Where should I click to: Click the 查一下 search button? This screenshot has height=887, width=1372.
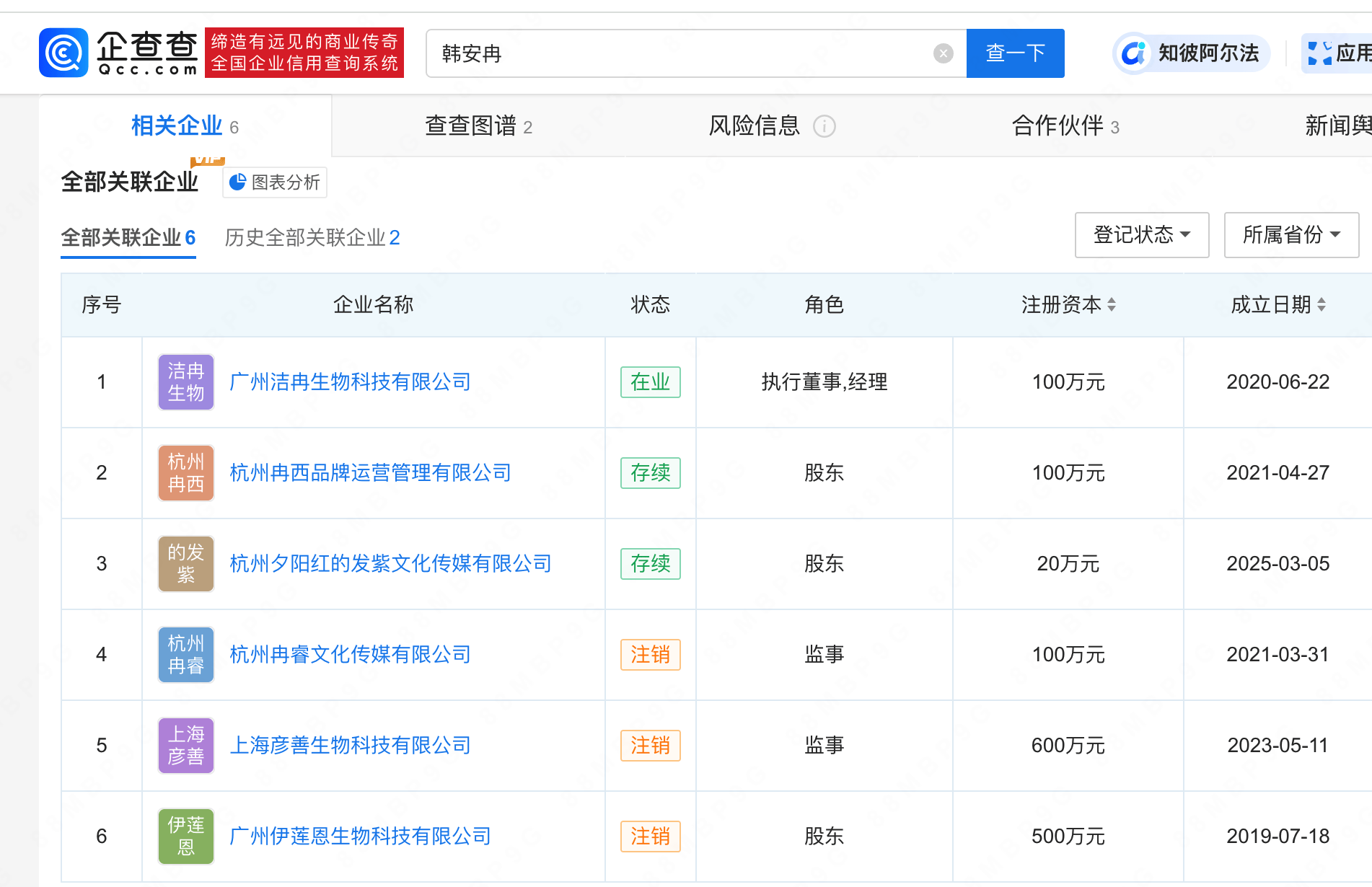1016,53
